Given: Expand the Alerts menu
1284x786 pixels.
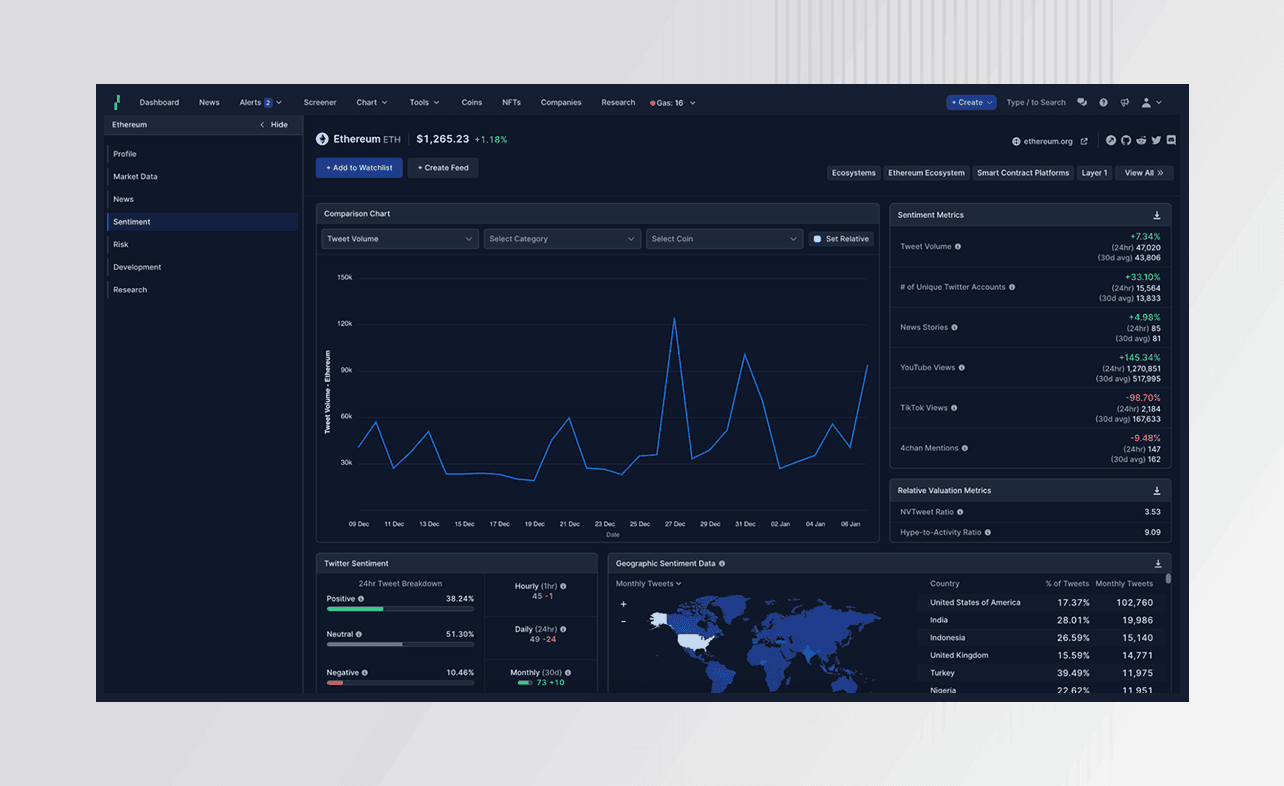Looking at the screenshot, I should pos(260,102).
